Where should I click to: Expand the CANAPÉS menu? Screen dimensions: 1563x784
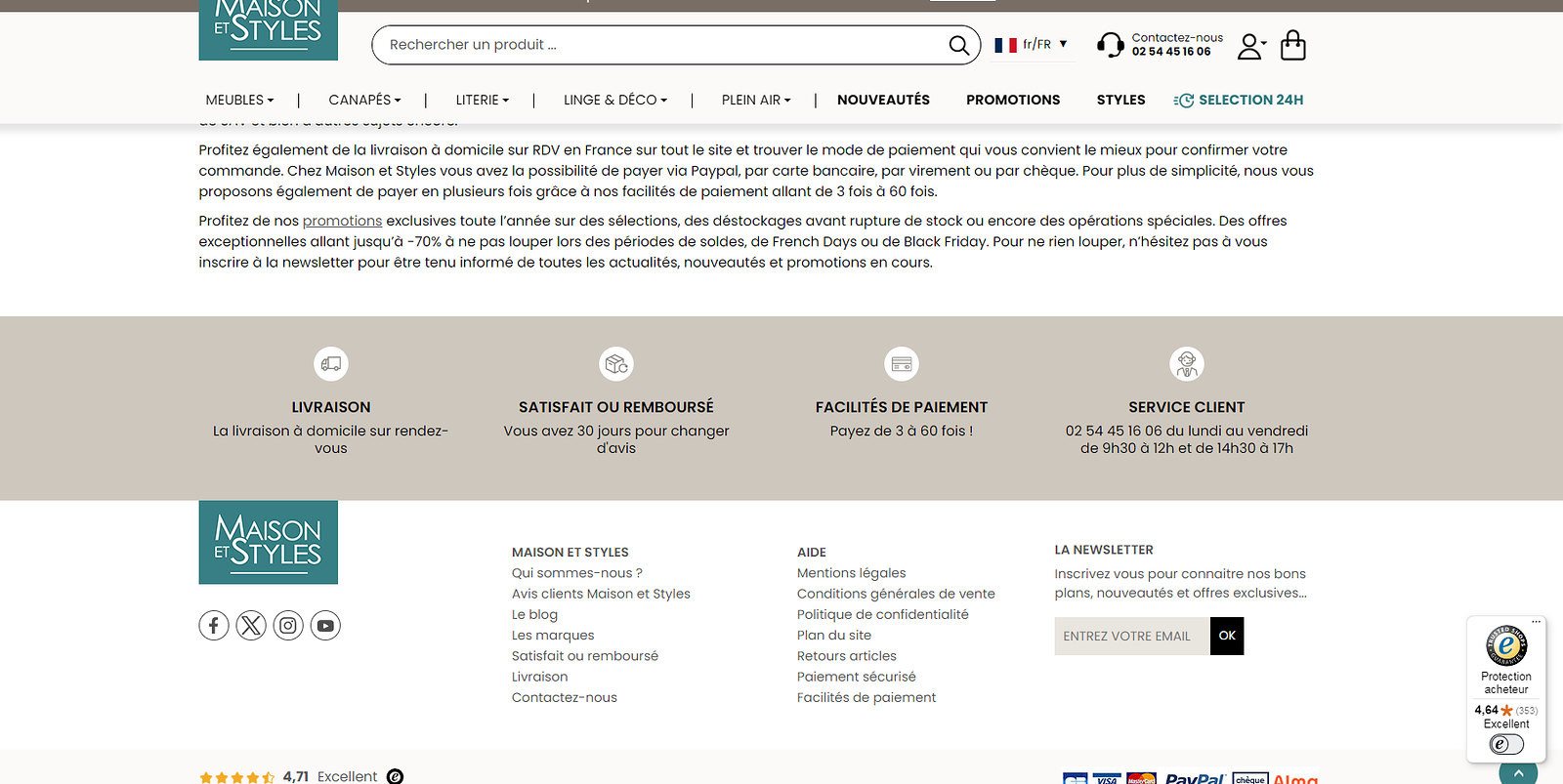(364, 100)
